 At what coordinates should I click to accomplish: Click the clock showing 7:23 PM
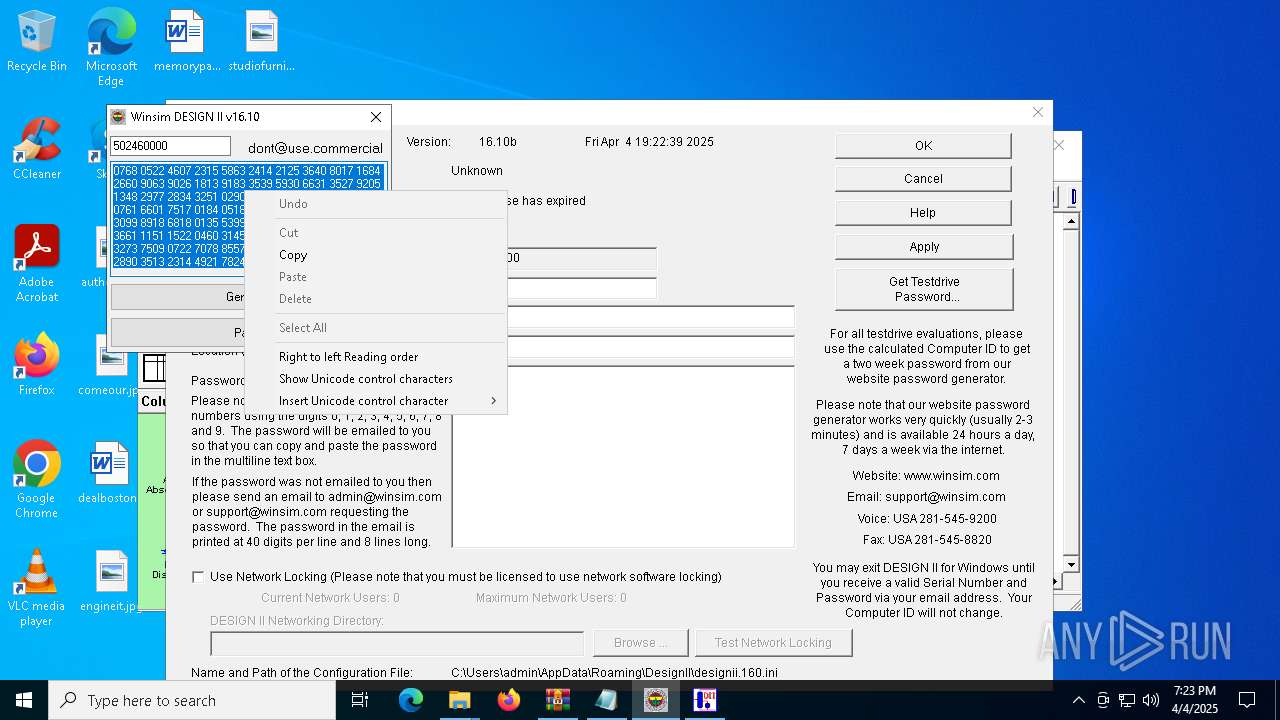1195,700
